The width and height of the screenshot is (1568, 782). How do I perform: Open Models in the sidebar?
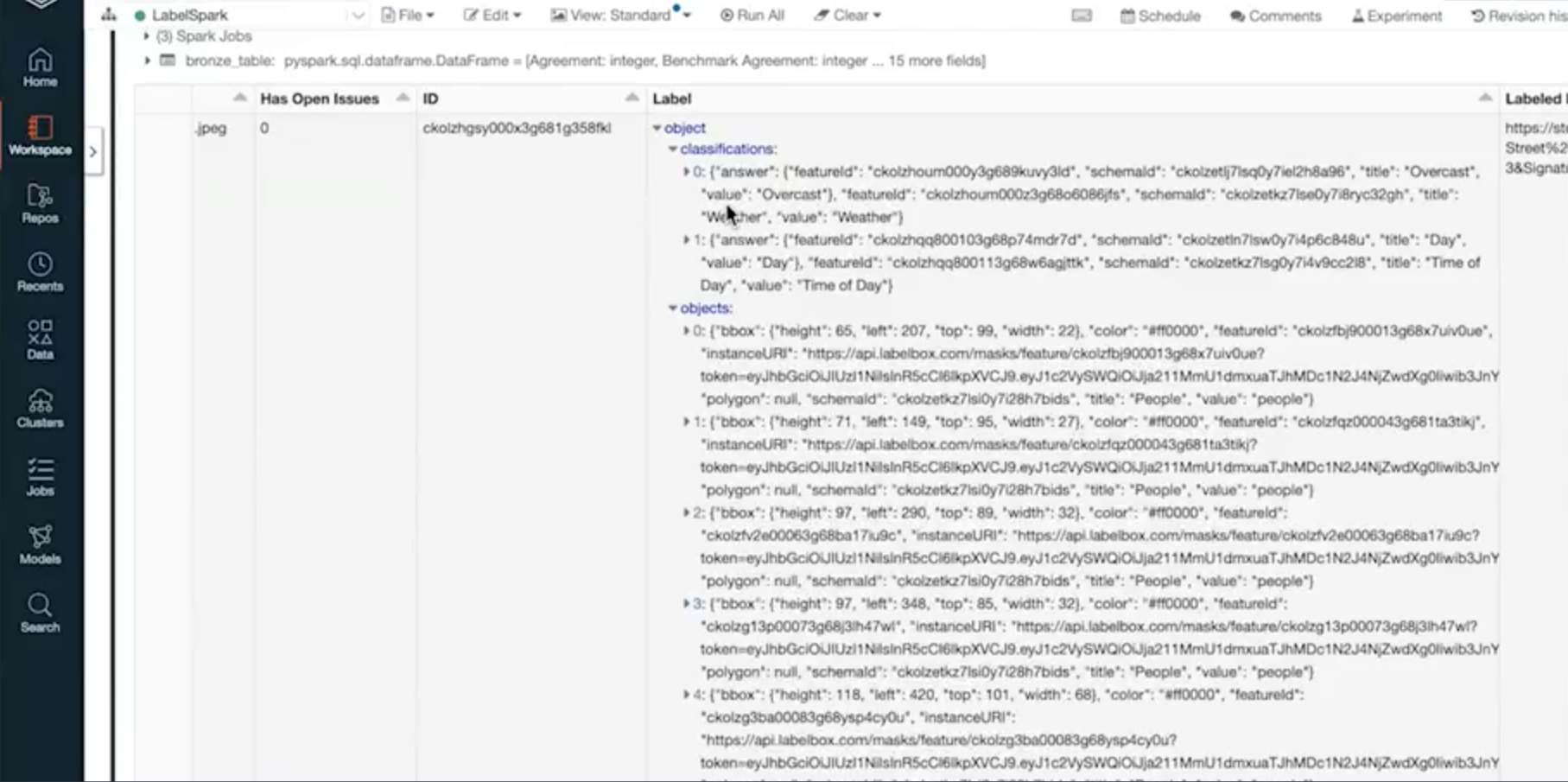coord(40,545)
